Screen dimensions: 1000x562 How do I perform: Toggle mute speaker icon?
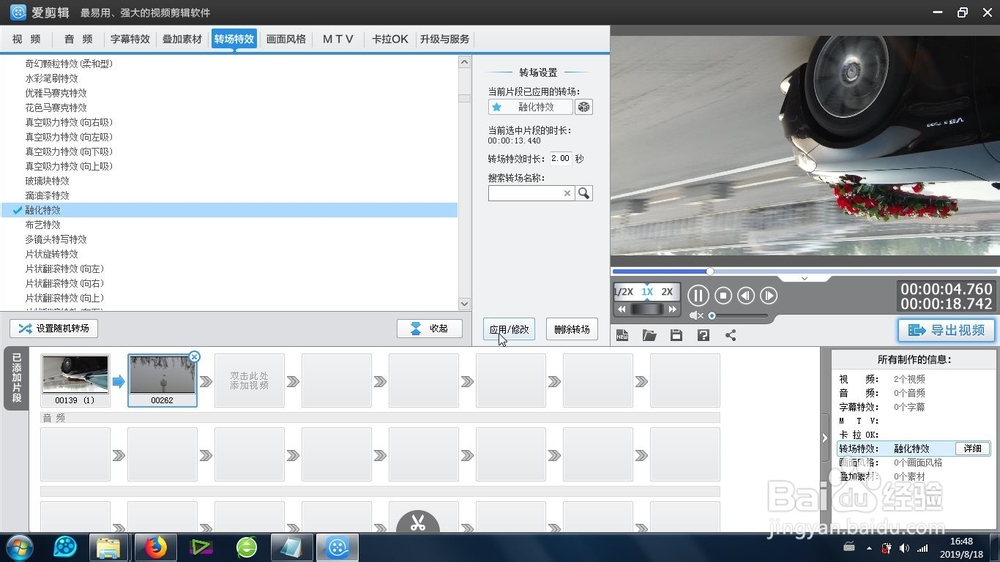(696, 315)
